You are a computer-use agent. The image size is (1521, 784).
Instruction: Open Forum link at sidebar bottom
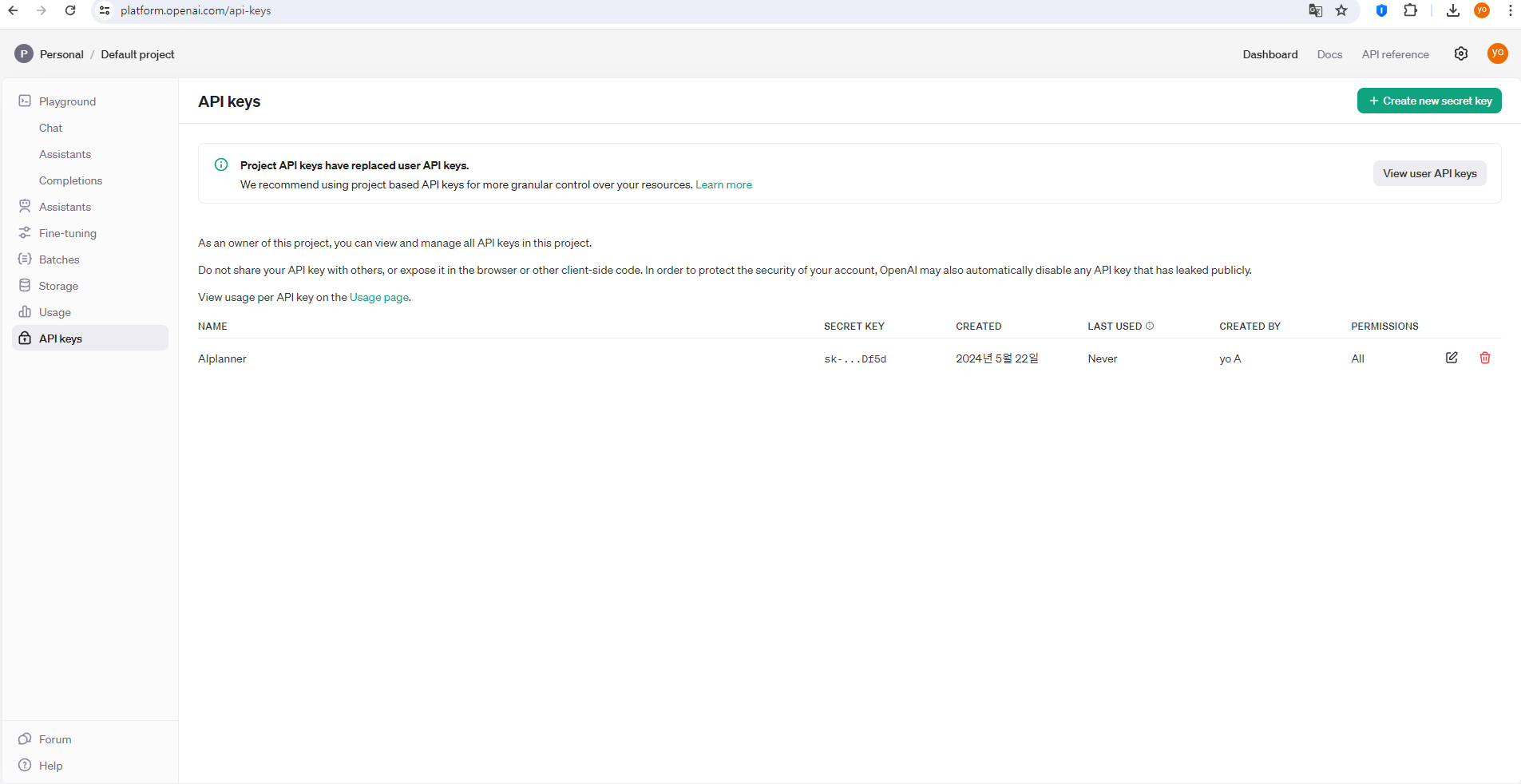pyautogui.click(x=55, y=739)
